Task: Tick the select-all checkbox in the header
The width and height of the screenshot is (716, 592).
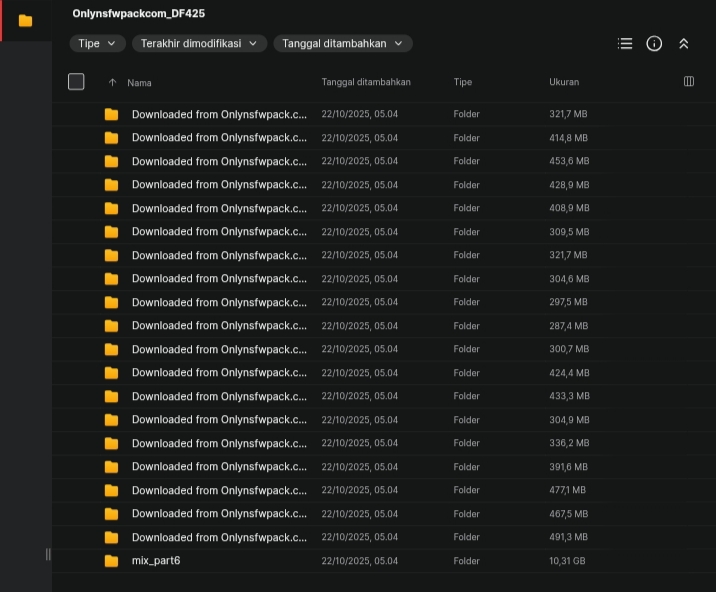Action: tap(76, 82)
